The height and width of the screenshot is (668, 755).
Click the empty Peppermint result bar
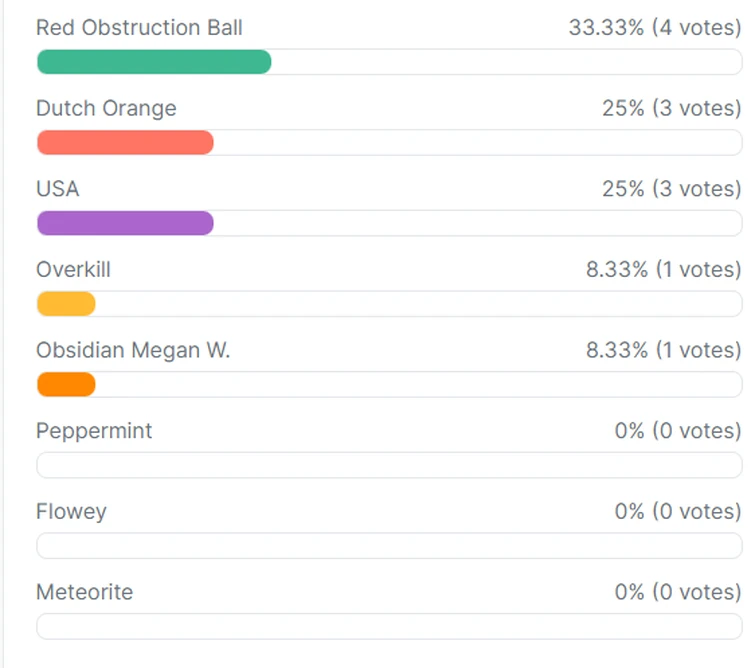(389, 465)
